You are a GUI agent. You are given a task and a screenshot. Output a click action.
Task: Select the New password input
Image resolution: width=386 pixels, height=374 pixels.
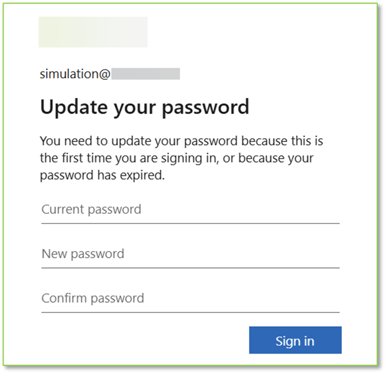point(190,254)
